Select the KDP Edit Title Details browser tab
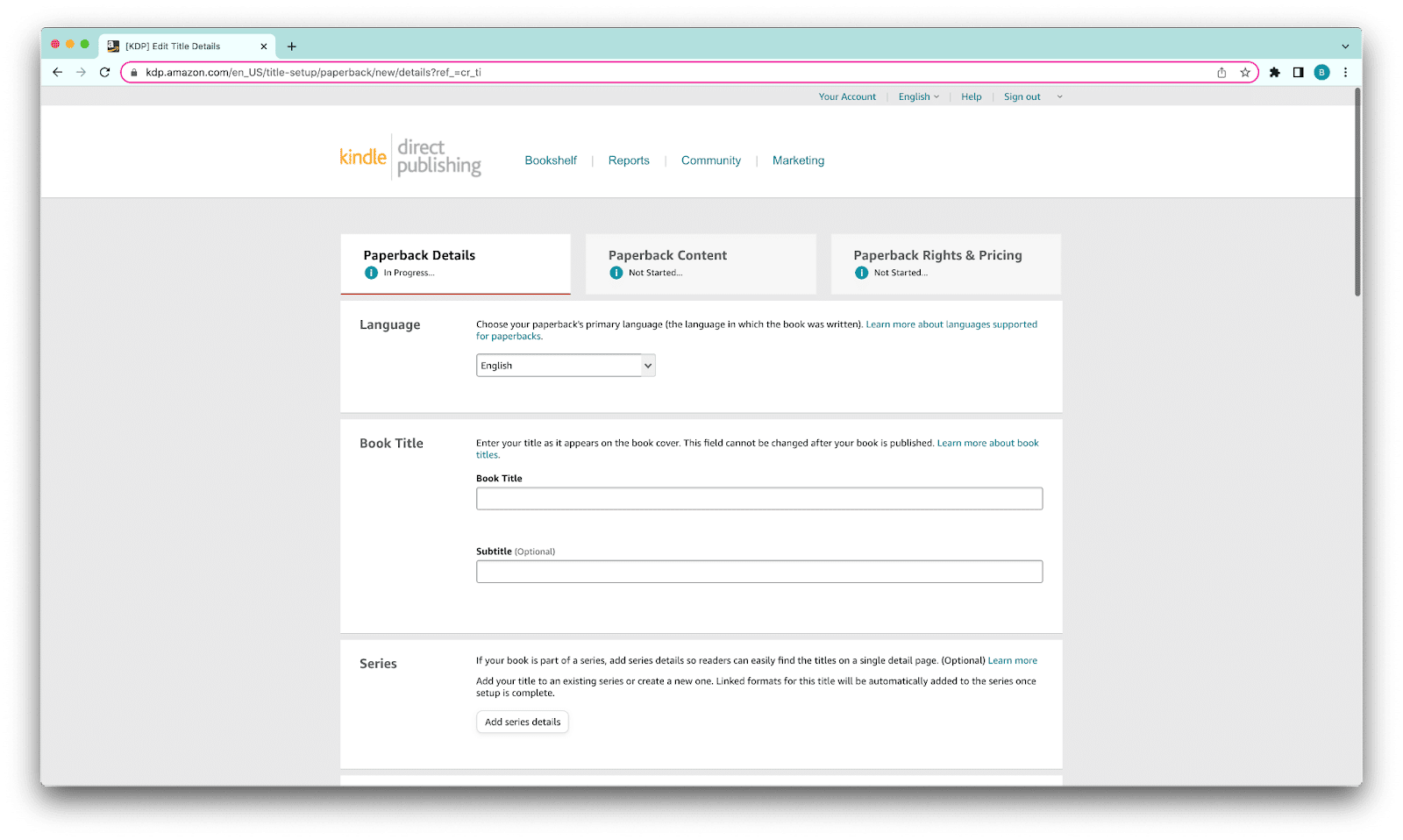 point(187,46)
